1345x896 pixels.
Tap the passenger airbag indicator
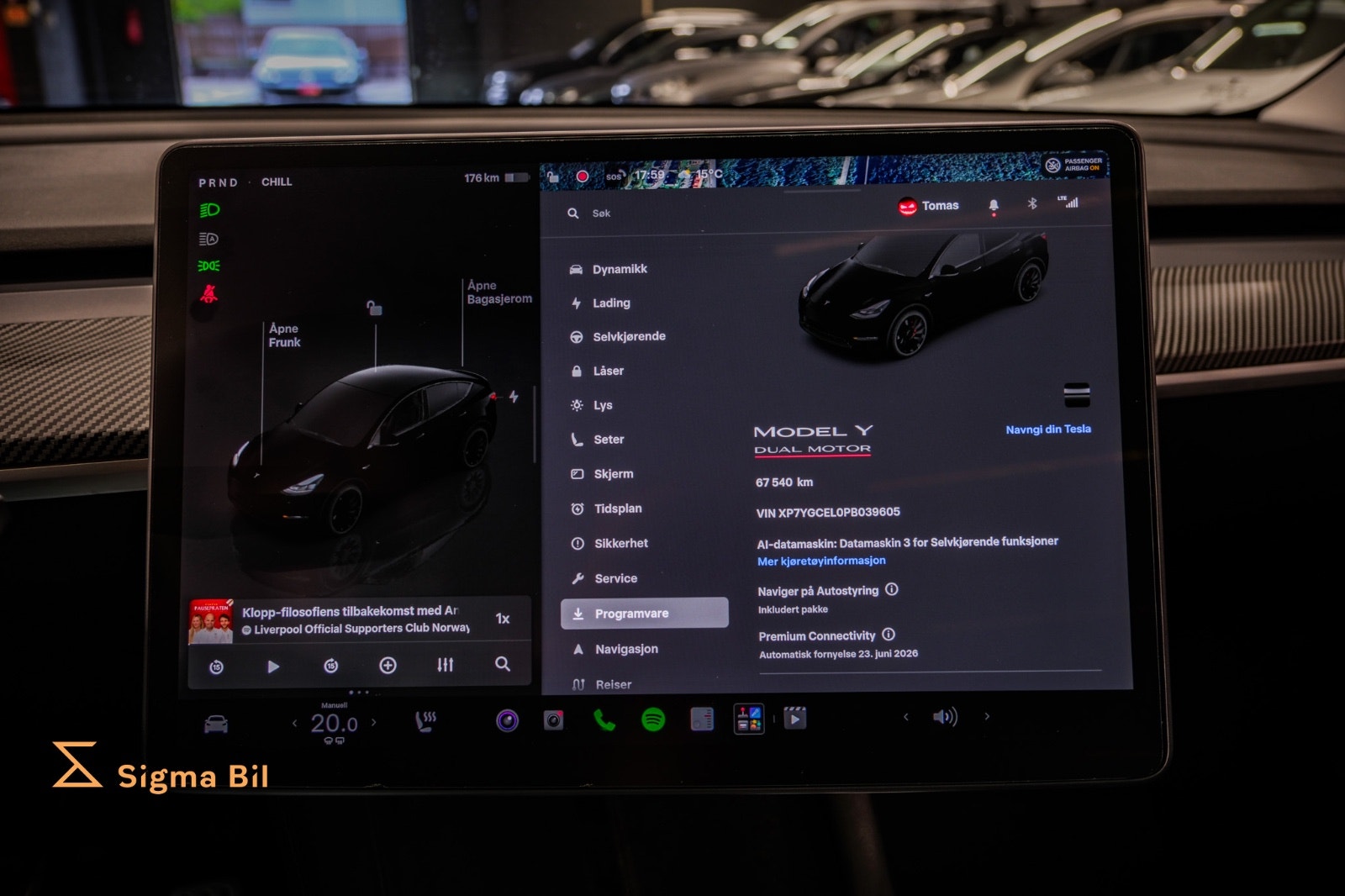1073,165
